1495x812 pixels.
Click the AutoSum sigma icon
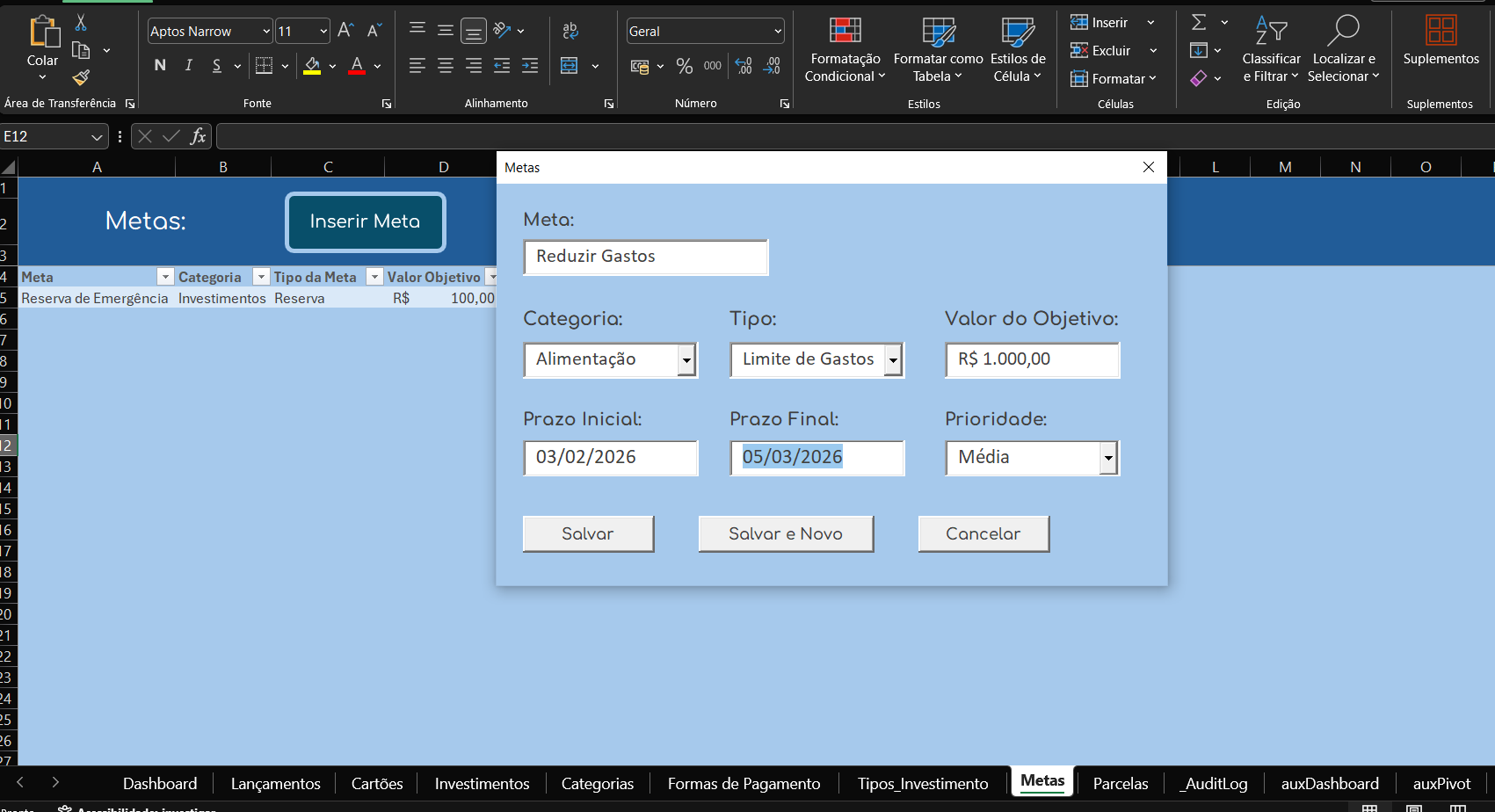[1199, 22]
